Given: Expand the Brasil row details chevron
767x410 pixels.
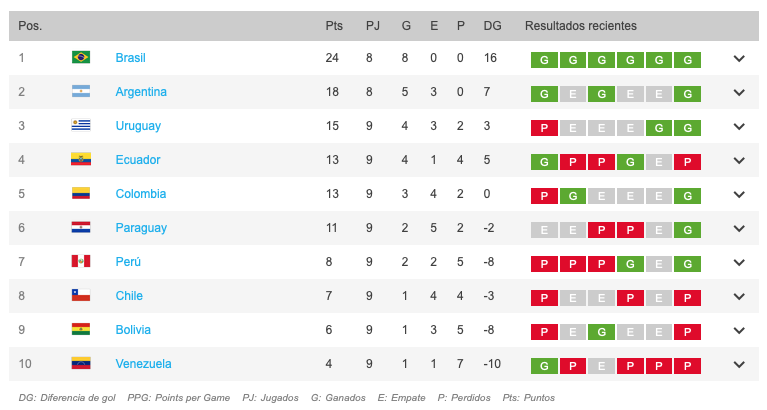Looking at the screenshot, I should [739, 58].
